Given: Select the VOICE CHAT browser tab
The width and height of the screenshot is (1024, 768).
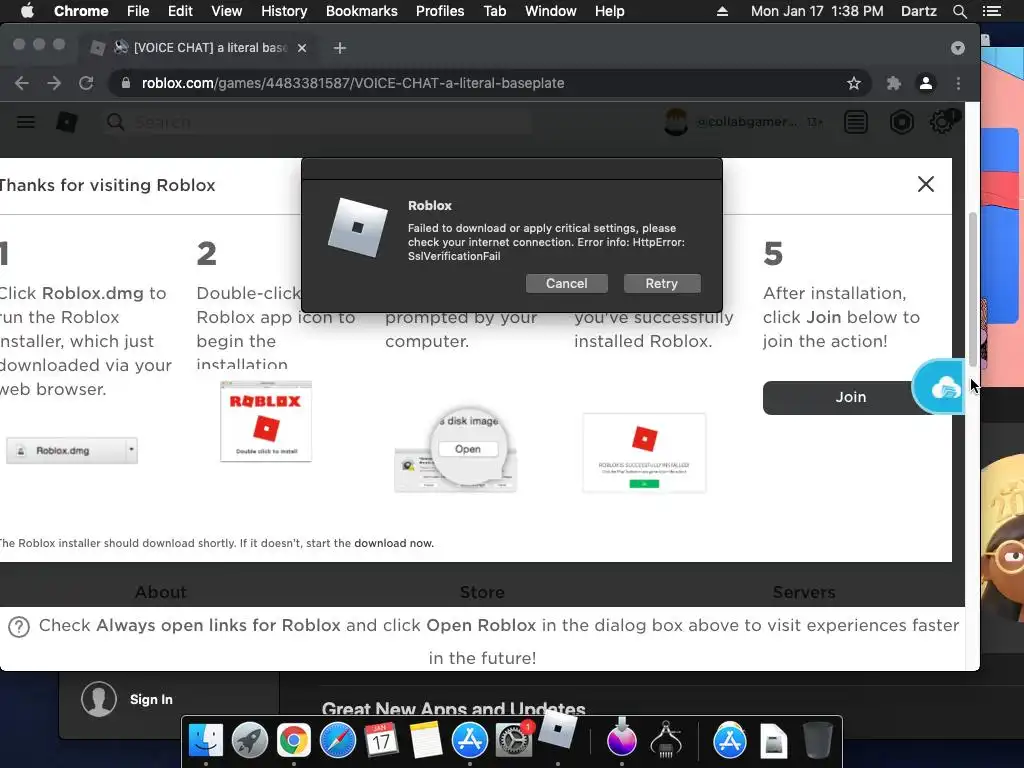Looking at the screenshot, I should point(199,48).
